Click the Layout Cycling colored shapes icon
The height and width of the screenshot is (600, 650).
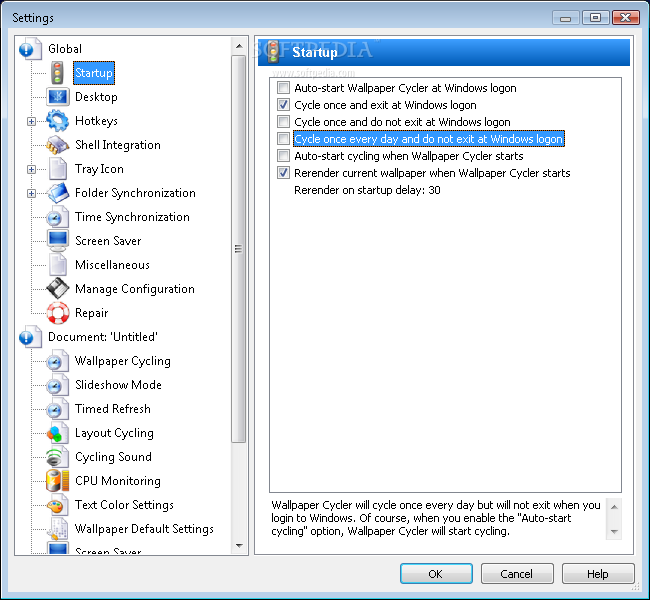pyautogui.click(x=58, y=433)
